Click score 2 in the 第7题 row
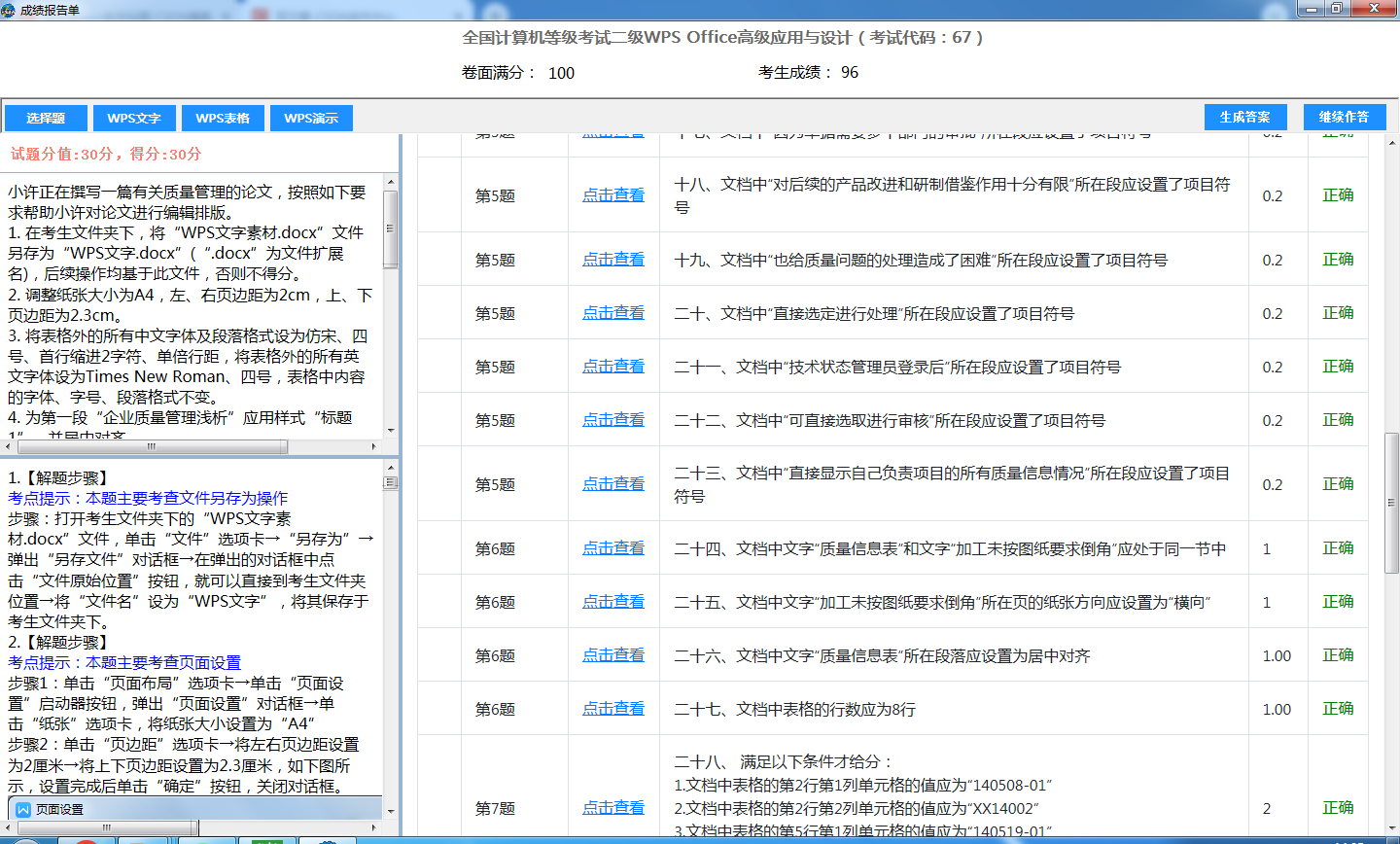This screenshot has width=1400, height=844. (x=1267, y=808)
